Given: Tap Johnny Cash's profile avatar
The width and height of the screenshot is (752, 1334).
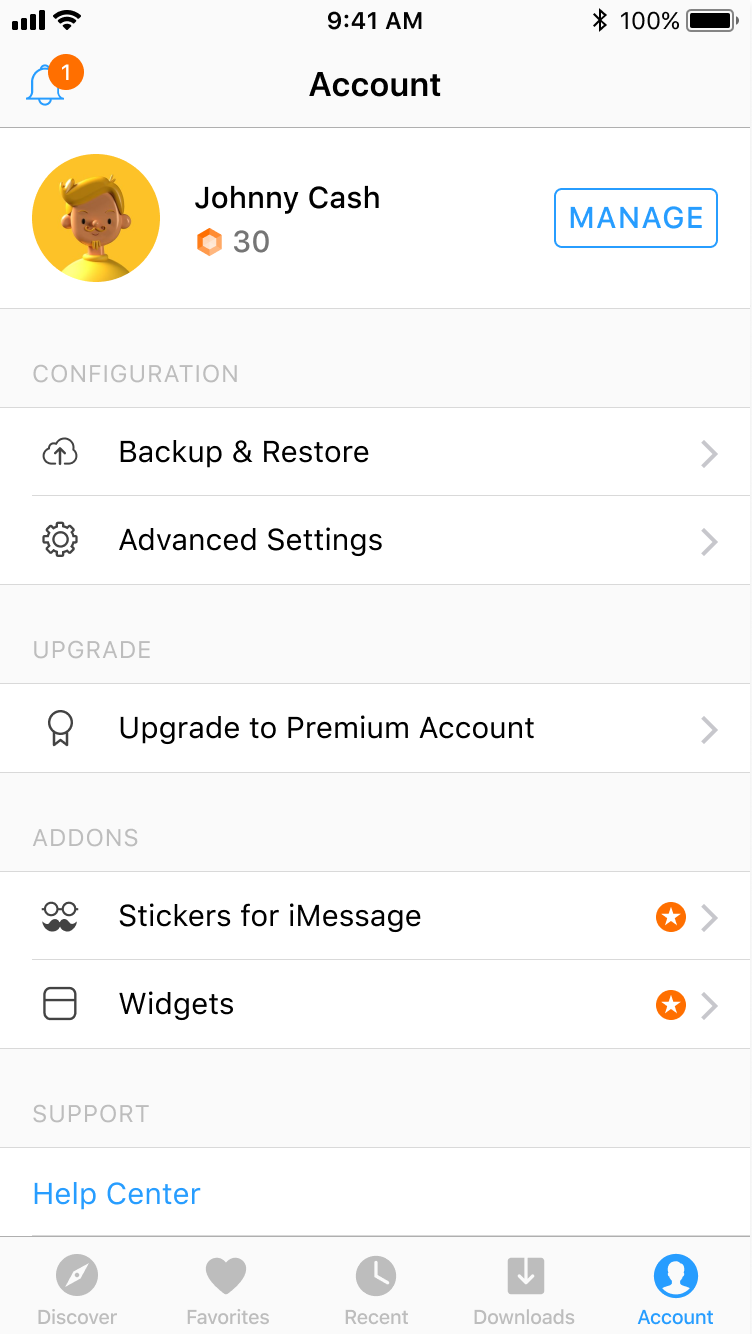Looking at the screenshot, I should point(96,218).
